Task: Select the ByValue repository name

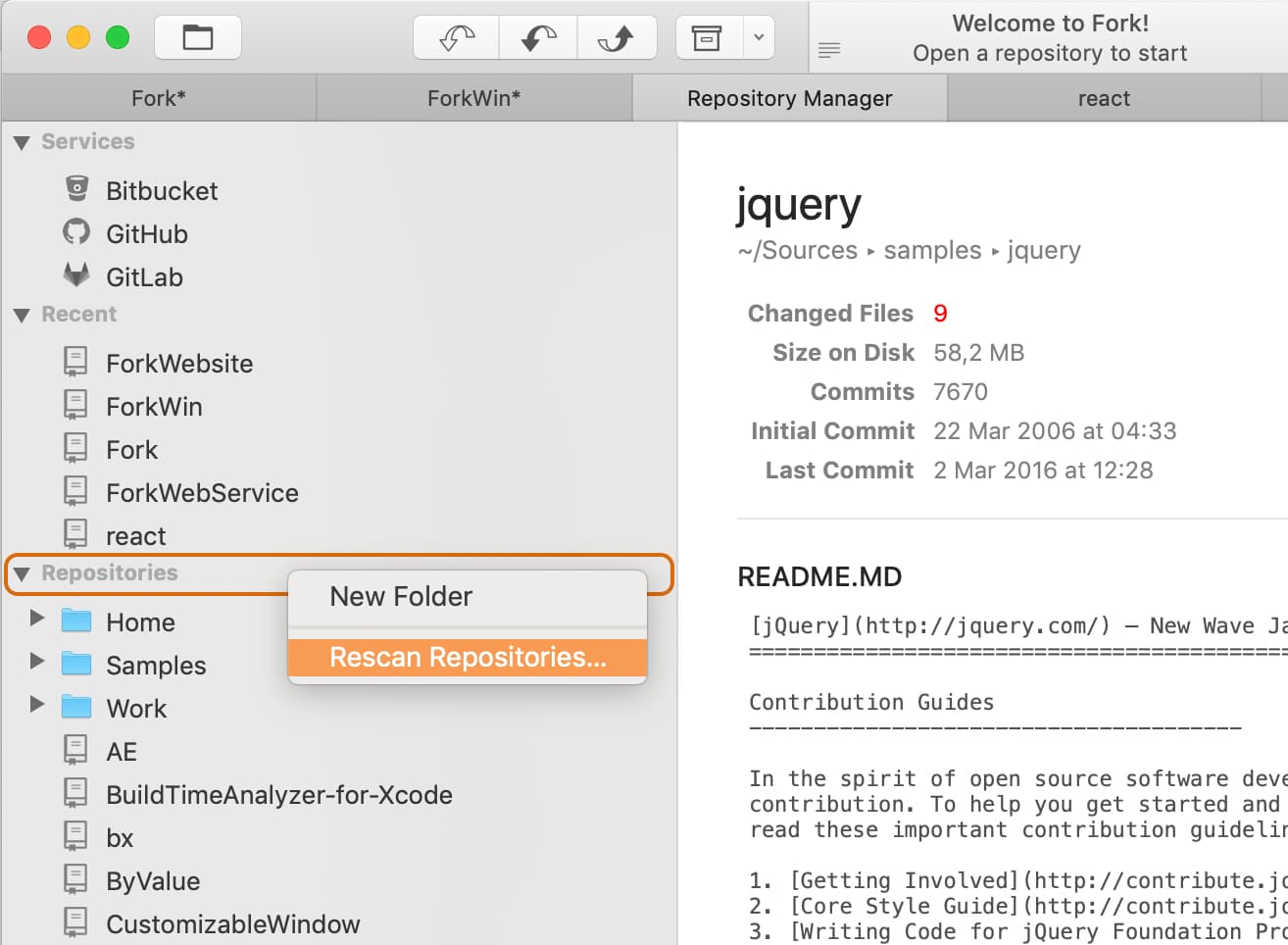Action: pyautogui.click(x=153, y=881)
